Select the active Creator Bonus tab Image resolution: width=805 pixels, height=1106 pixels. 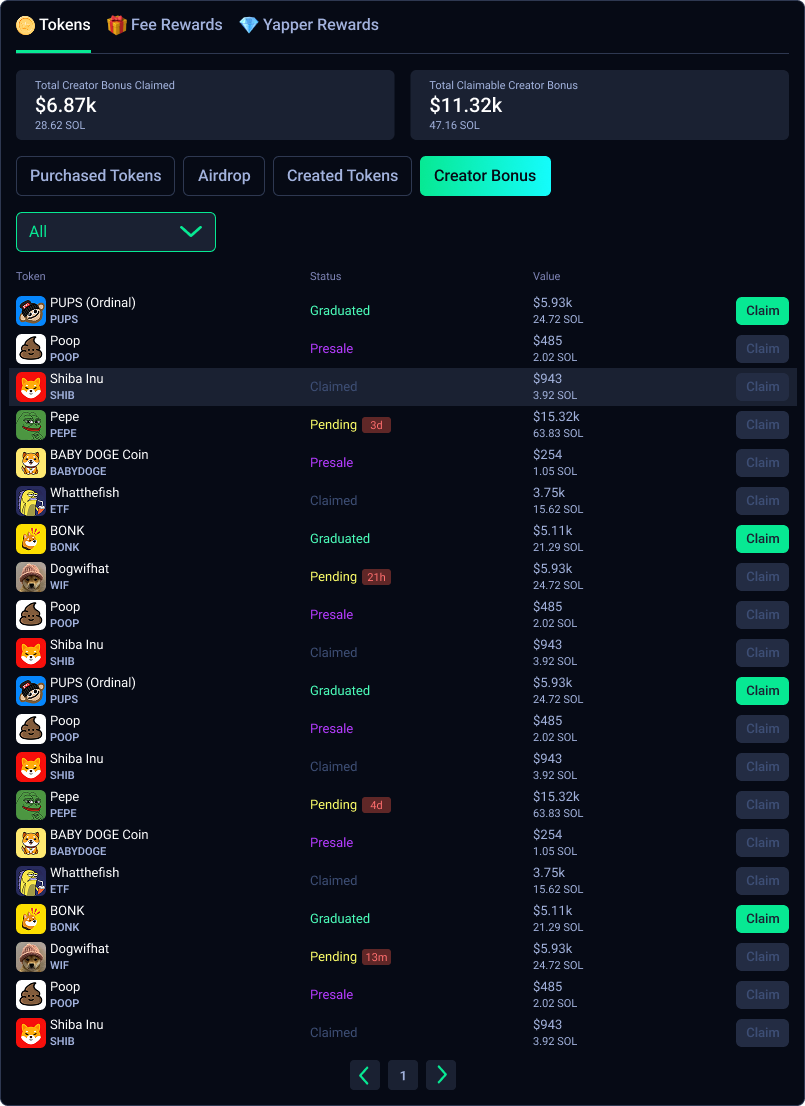click(x=485, y=176)
